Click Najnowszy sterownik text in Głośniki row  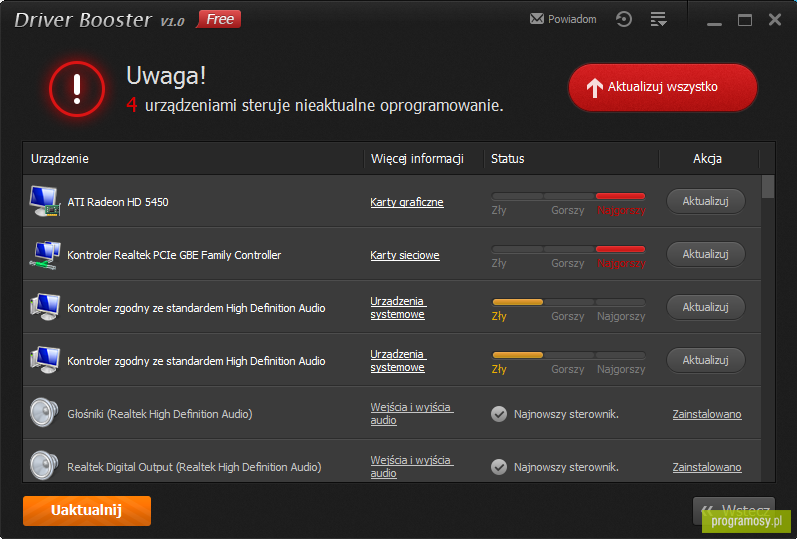[x=566, y=414]
